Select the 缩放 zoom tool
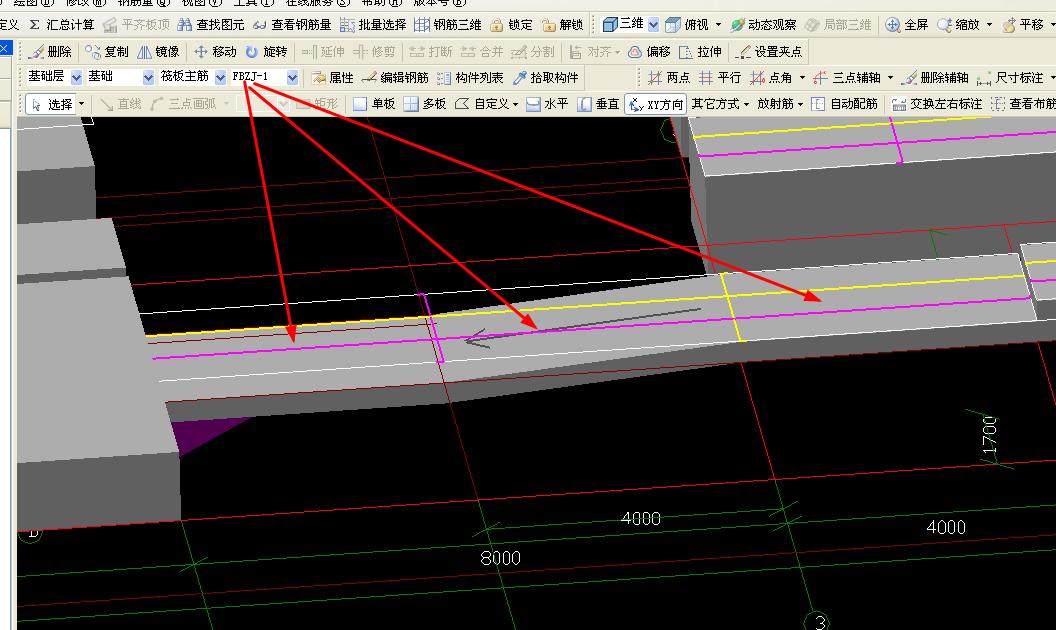1056x630 pixels. click(x=958, y=25)
